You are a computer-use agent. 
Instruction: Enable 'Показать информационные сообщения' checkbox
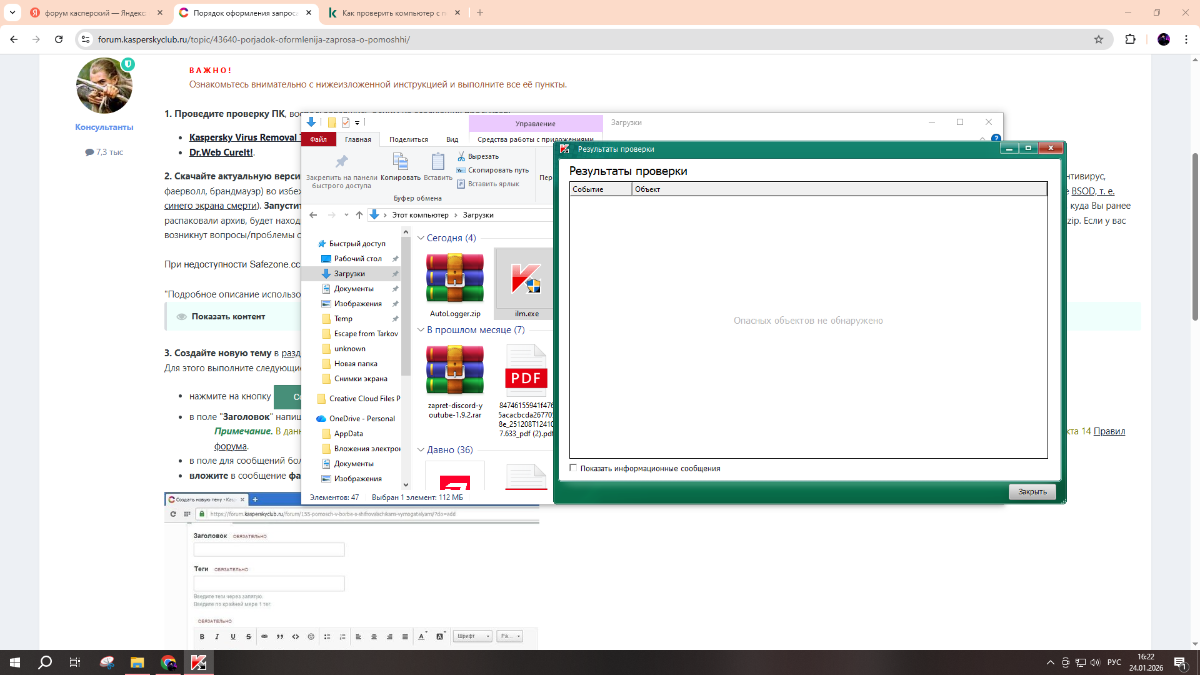(573, 468)
